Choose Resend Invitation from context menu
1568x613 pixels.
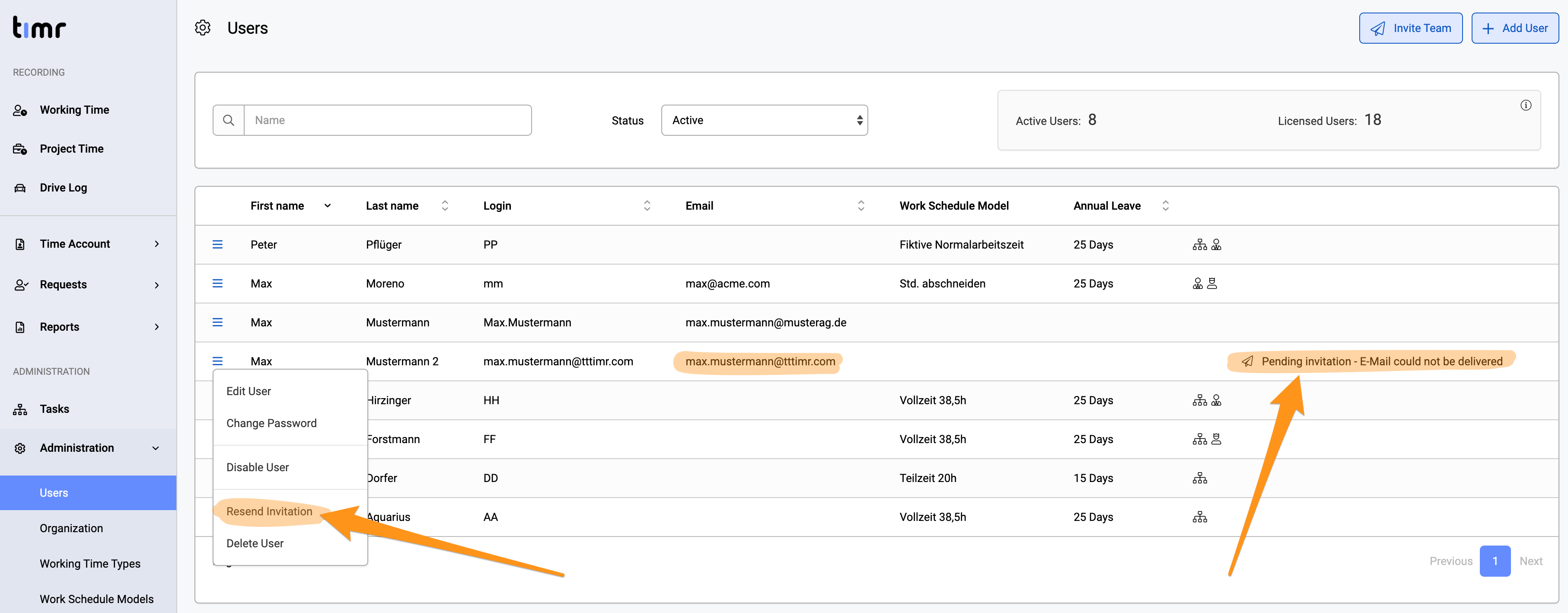pos(269,511)
